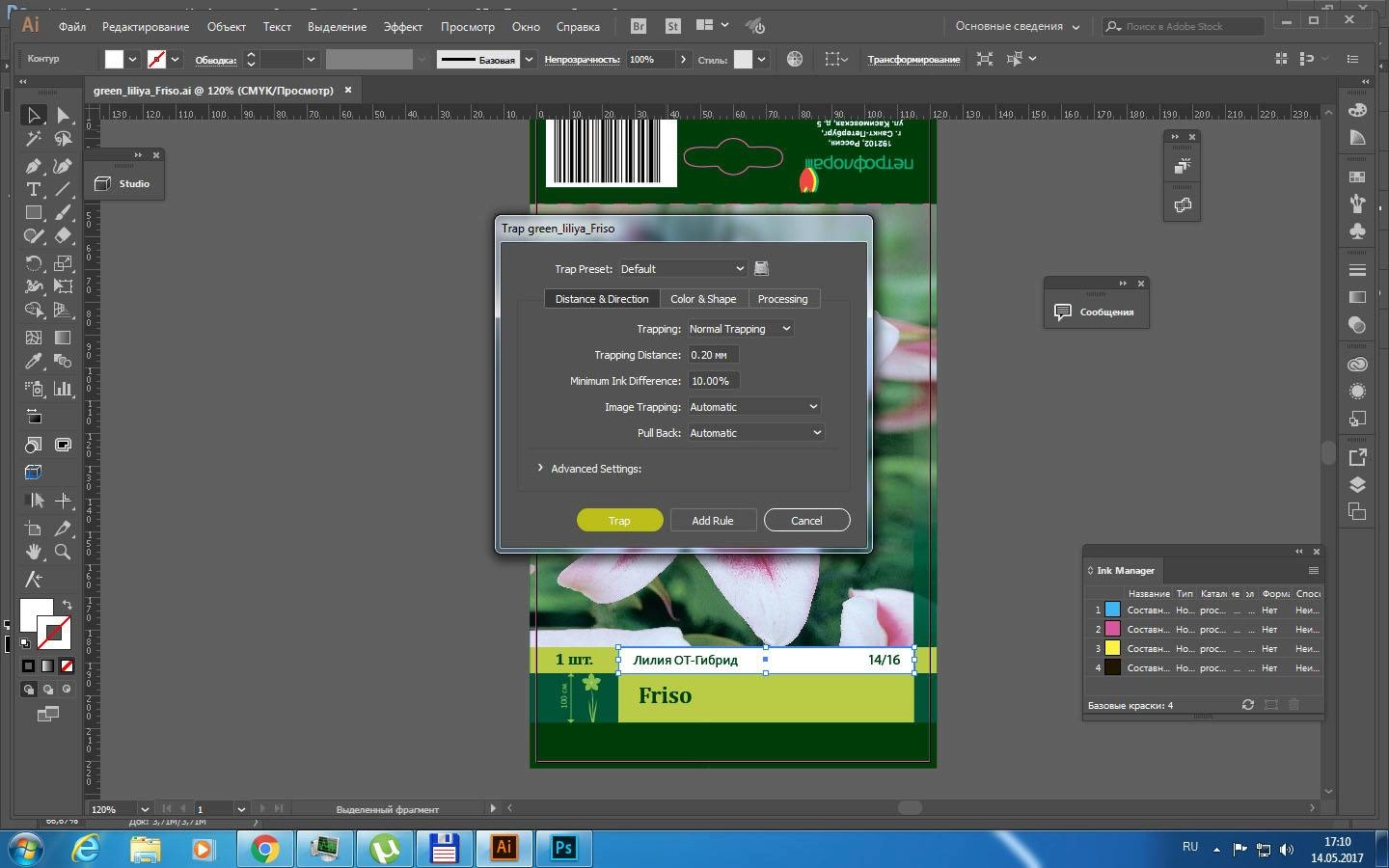Select the Pen tool
The width and height of the screenshot is (1389, 868).
33,166
